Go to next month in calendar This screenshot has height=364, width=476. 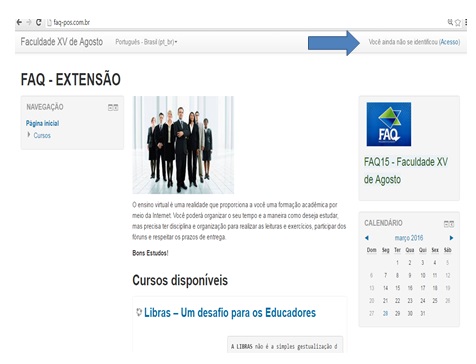(x=451, y=238)
